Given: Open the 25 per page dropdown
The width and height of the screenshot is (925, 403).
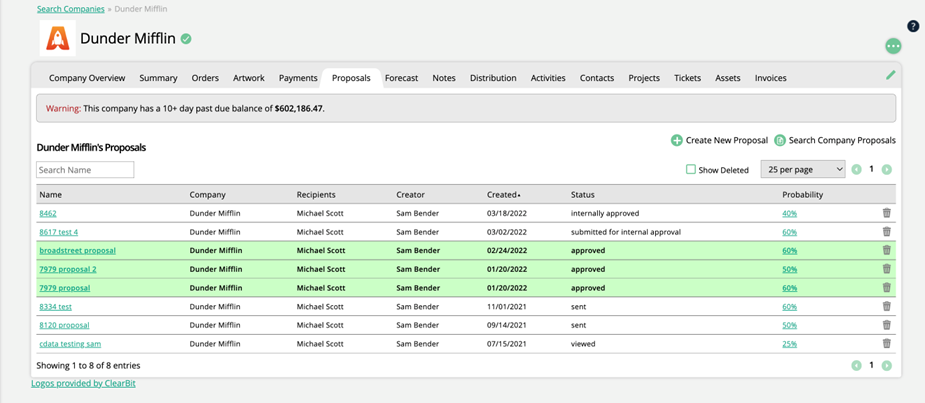Looking at the screenshot, I should [x=803, y=169].
